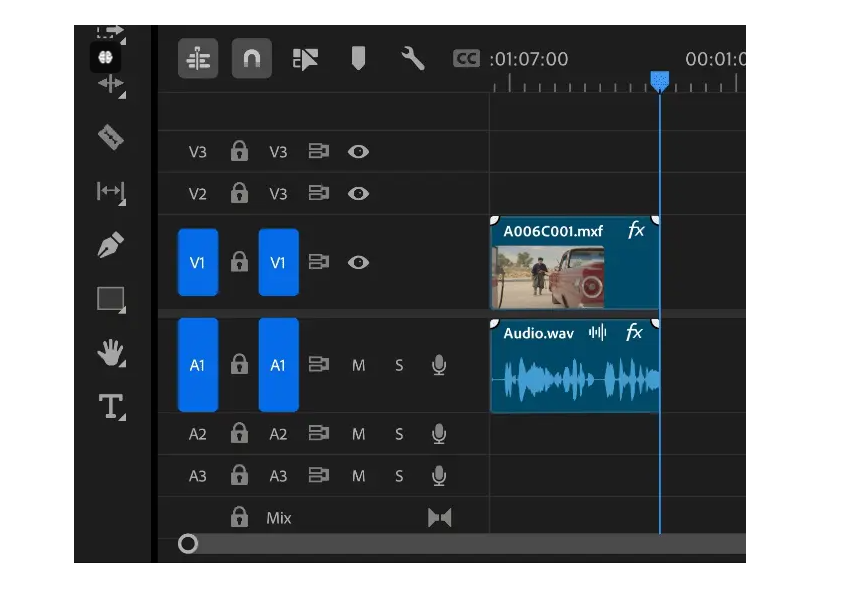Open Timeline Display Settings wrench

coord(413,58)
